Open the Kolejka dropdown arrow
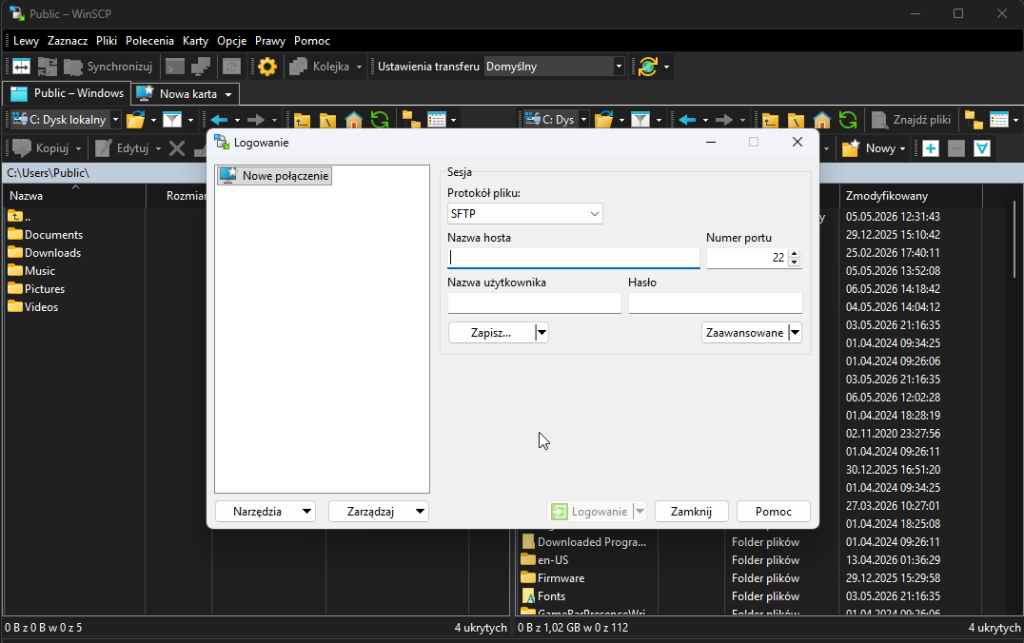 point(359,67)
